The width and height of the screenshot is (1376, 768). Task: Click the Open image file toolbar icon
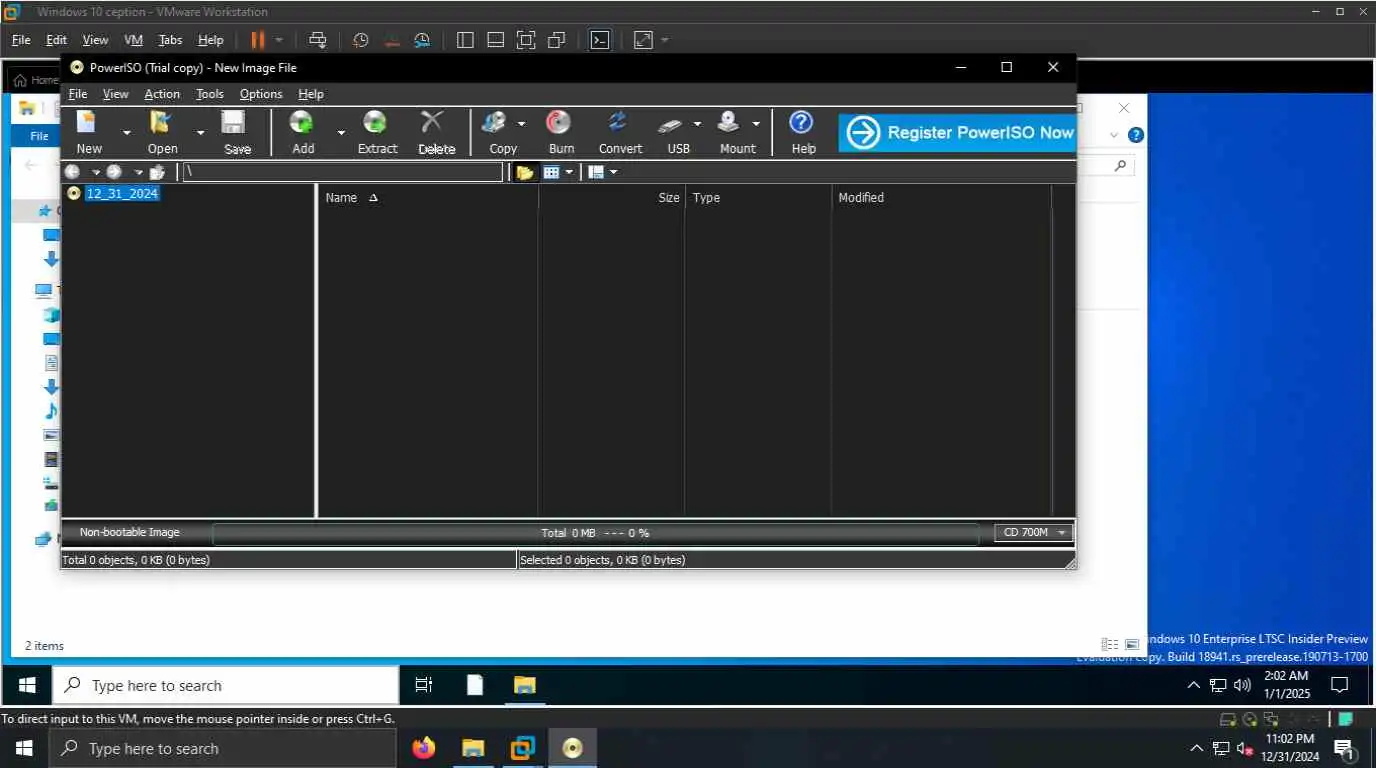(x=161, y=123)
